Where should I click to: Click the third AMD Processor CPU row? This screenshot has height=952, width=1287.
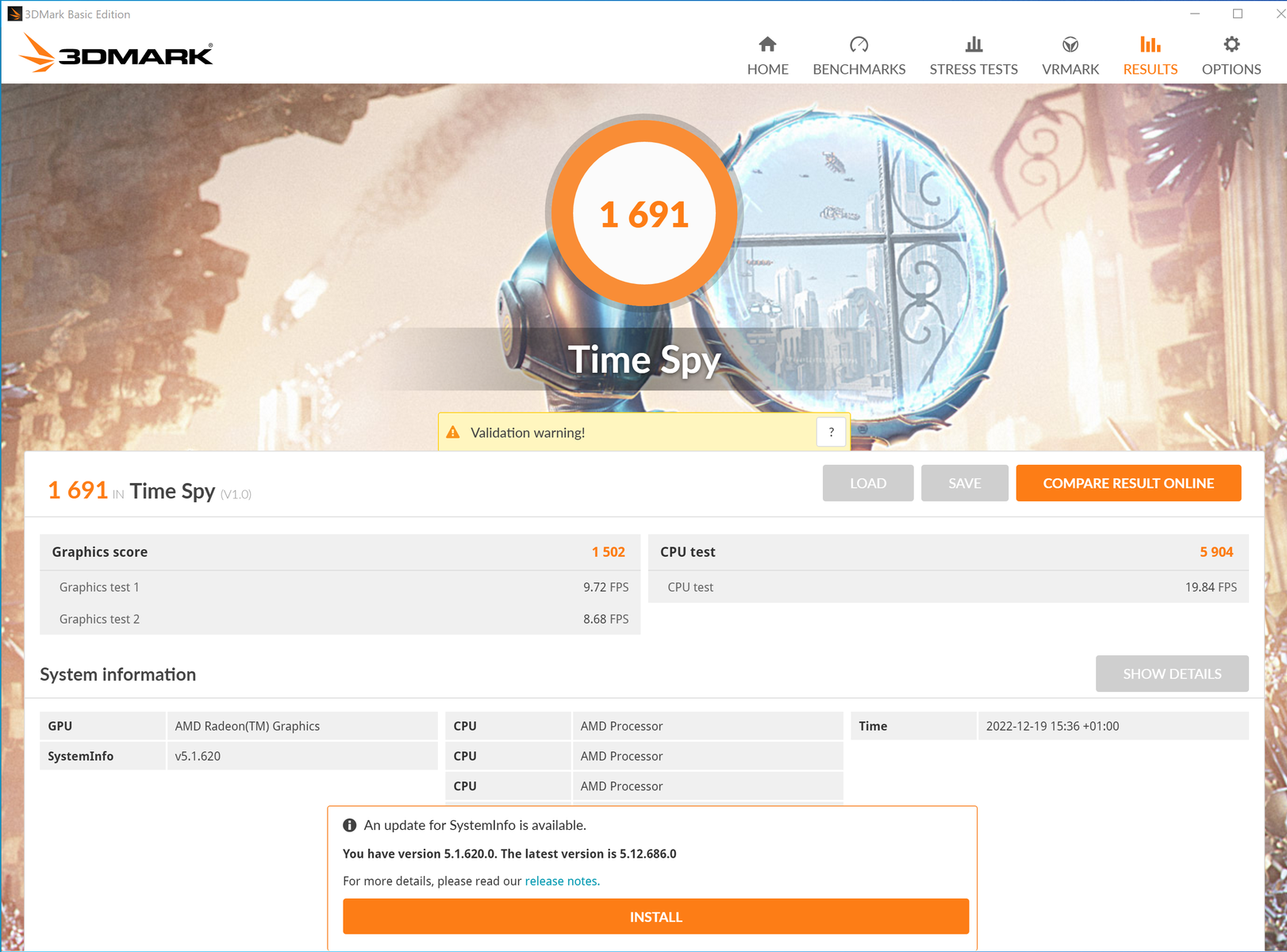point(644,786)
